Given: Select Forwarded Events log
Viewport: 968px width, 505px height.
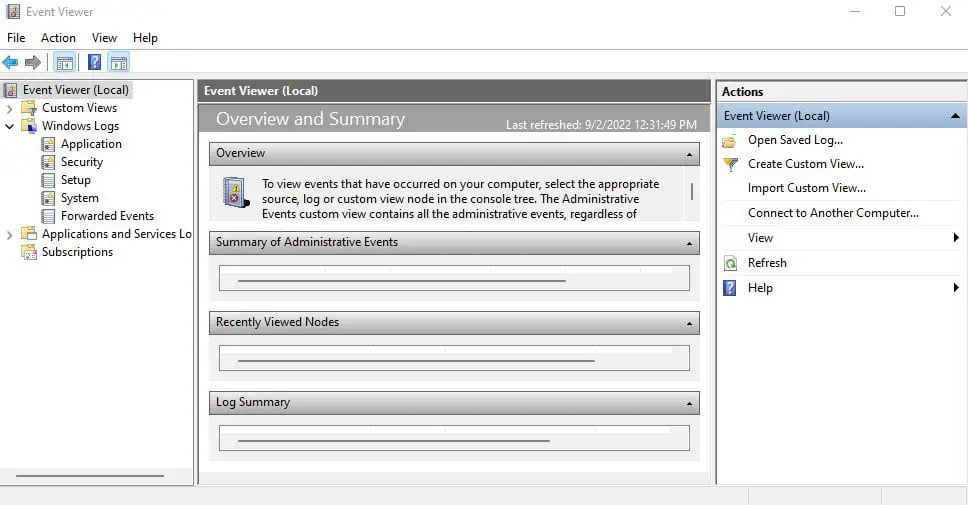Looking at the screenshot, I should tap(107, 215).
